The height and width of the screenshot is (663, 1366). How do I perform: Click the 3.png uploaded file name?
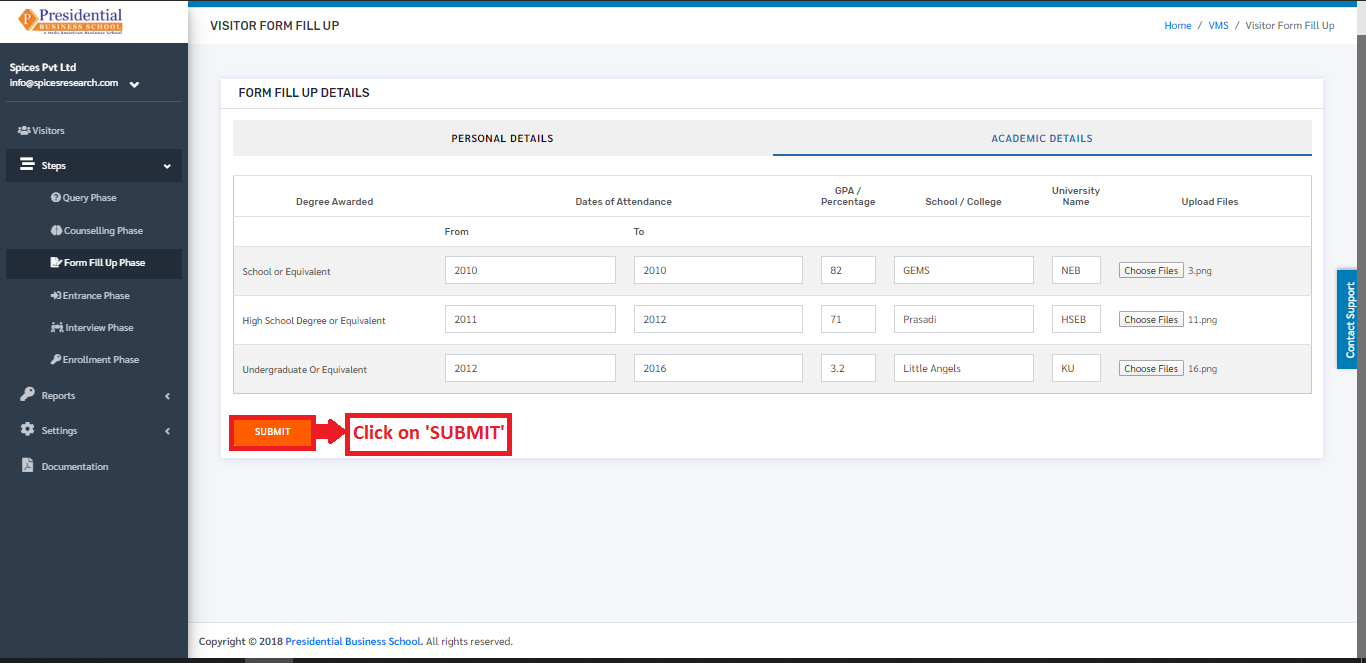(1200, 271)
